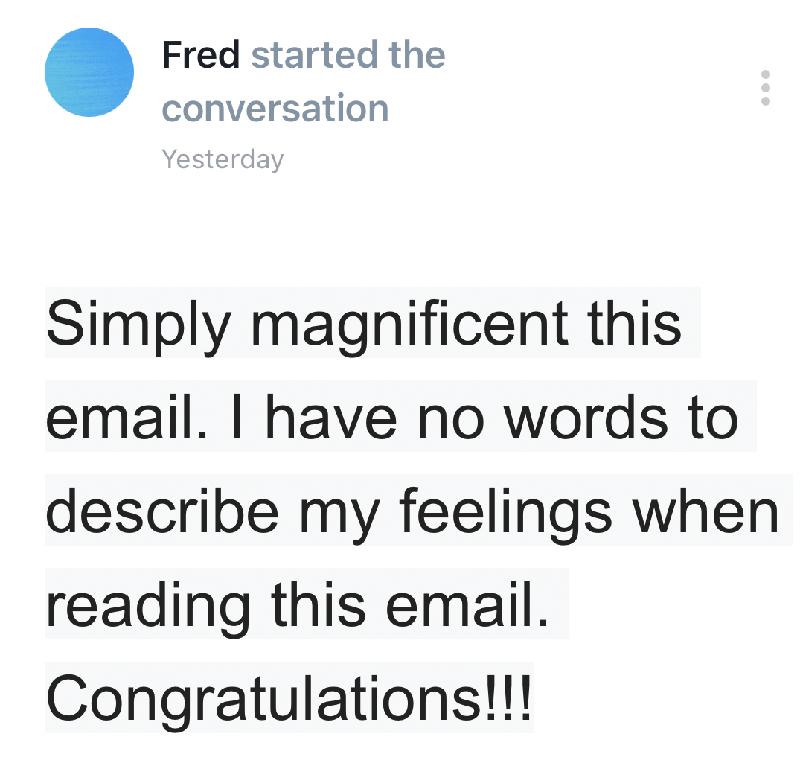Click the word 'feelings' in message
The width and height of the screenshot is (800, 760).
tap(505, 513)
